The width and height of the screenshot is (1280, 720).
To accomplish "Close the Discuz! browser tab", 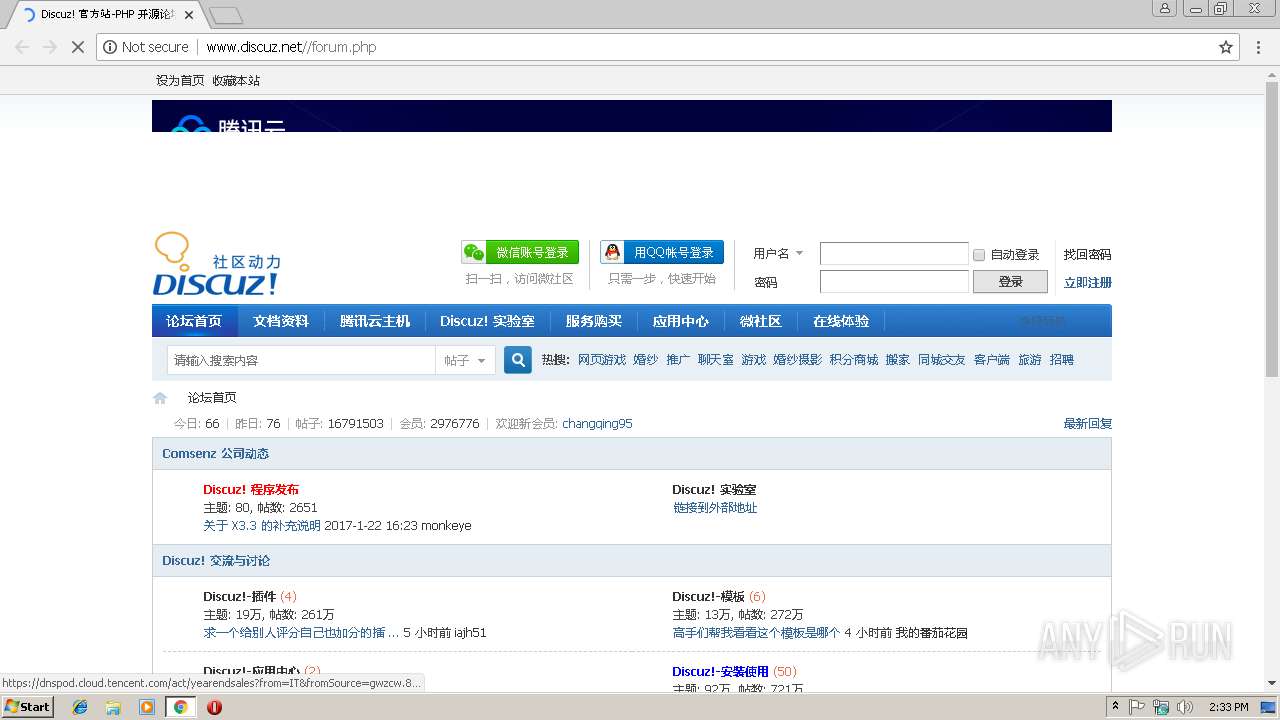I will pyautogui.click(x=189, y=15).
